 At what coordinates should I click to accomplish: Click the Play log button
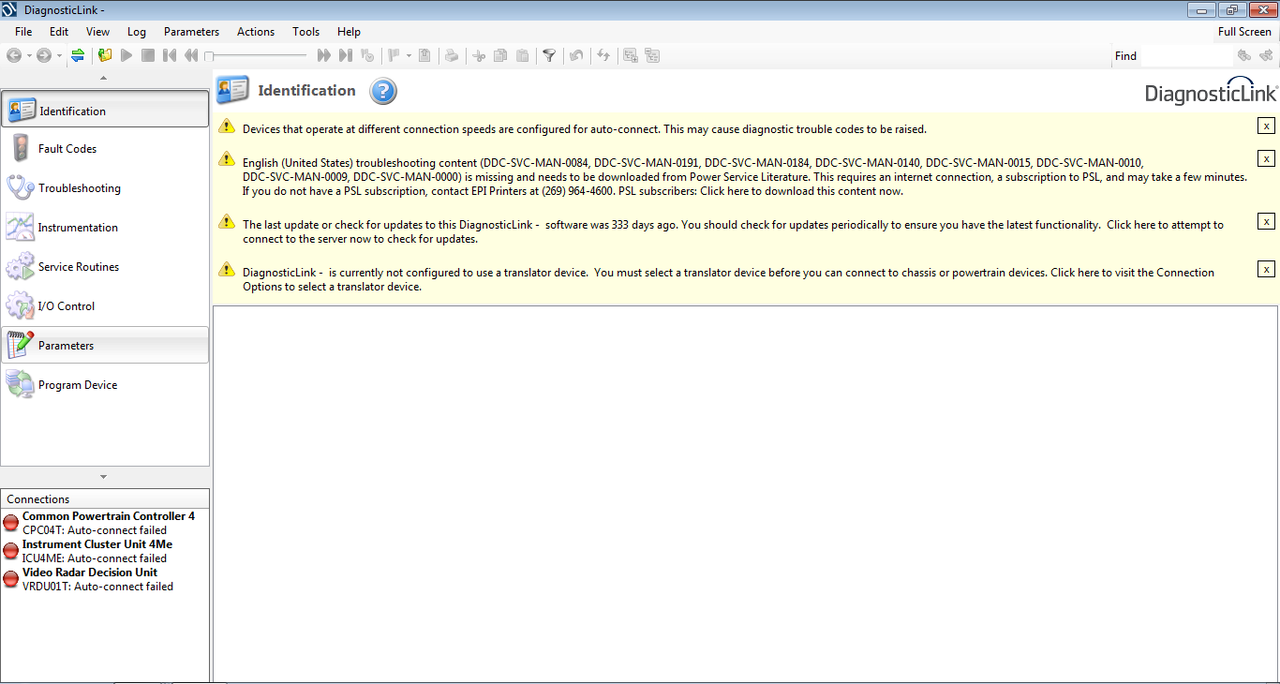pos(126,56)
